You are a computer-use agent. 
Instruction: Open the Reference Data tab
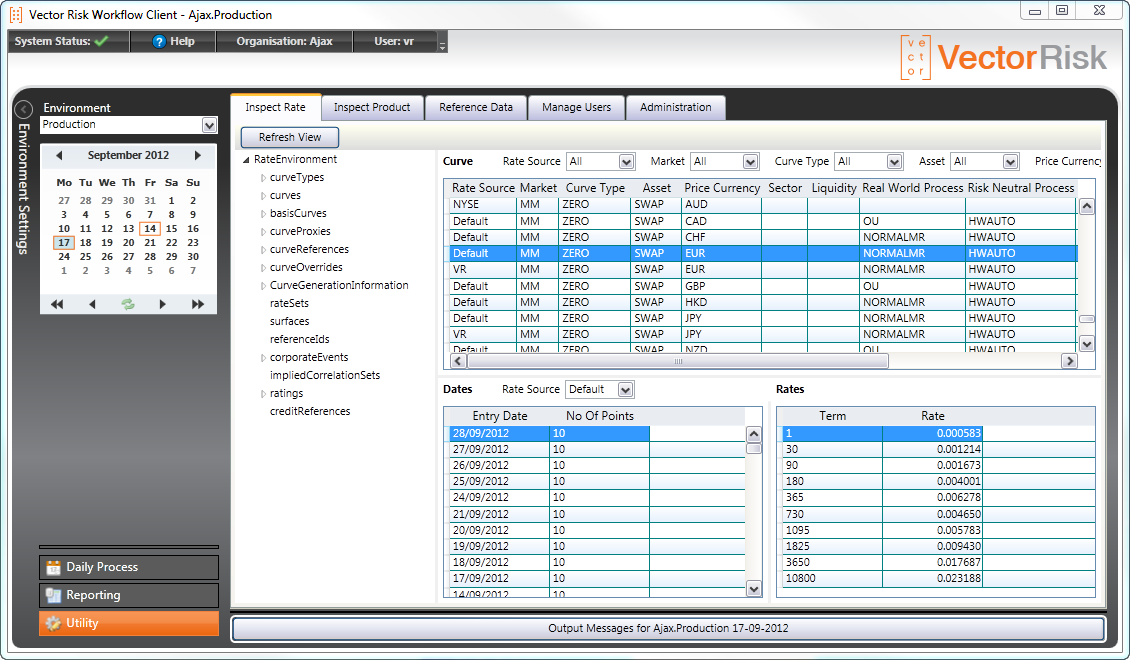click(x=476, y=107)
